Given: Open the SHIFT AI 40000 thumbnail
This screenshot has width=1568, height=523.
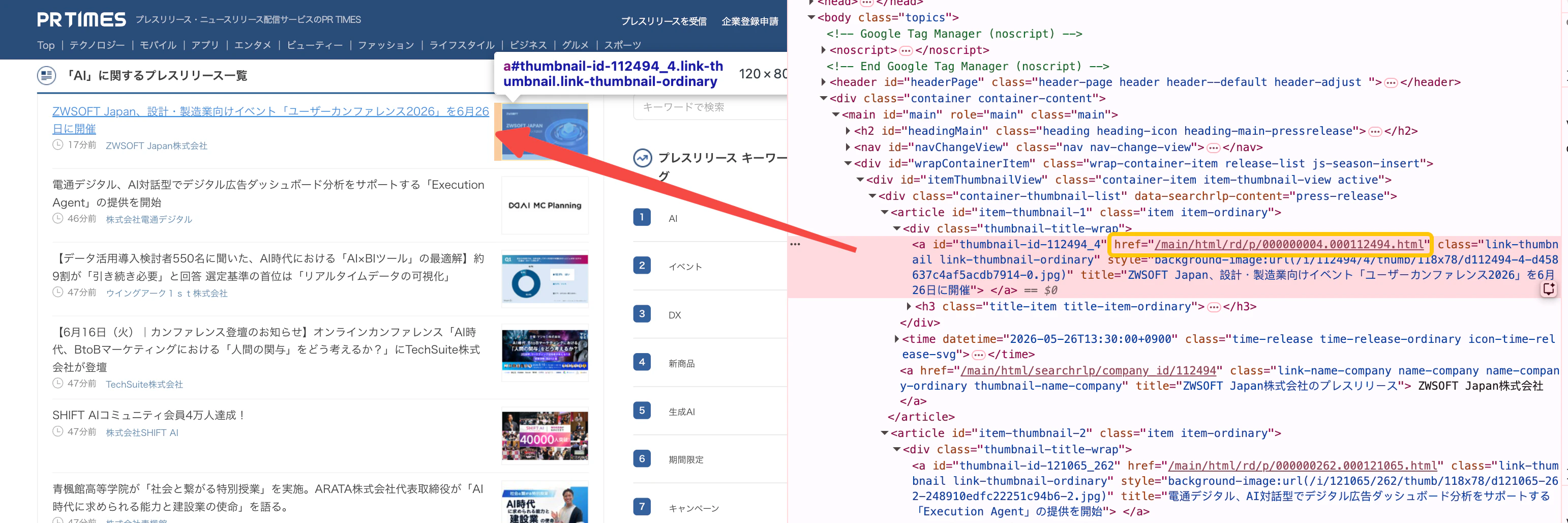Looking at the screenshot, I should click(545, 435).
